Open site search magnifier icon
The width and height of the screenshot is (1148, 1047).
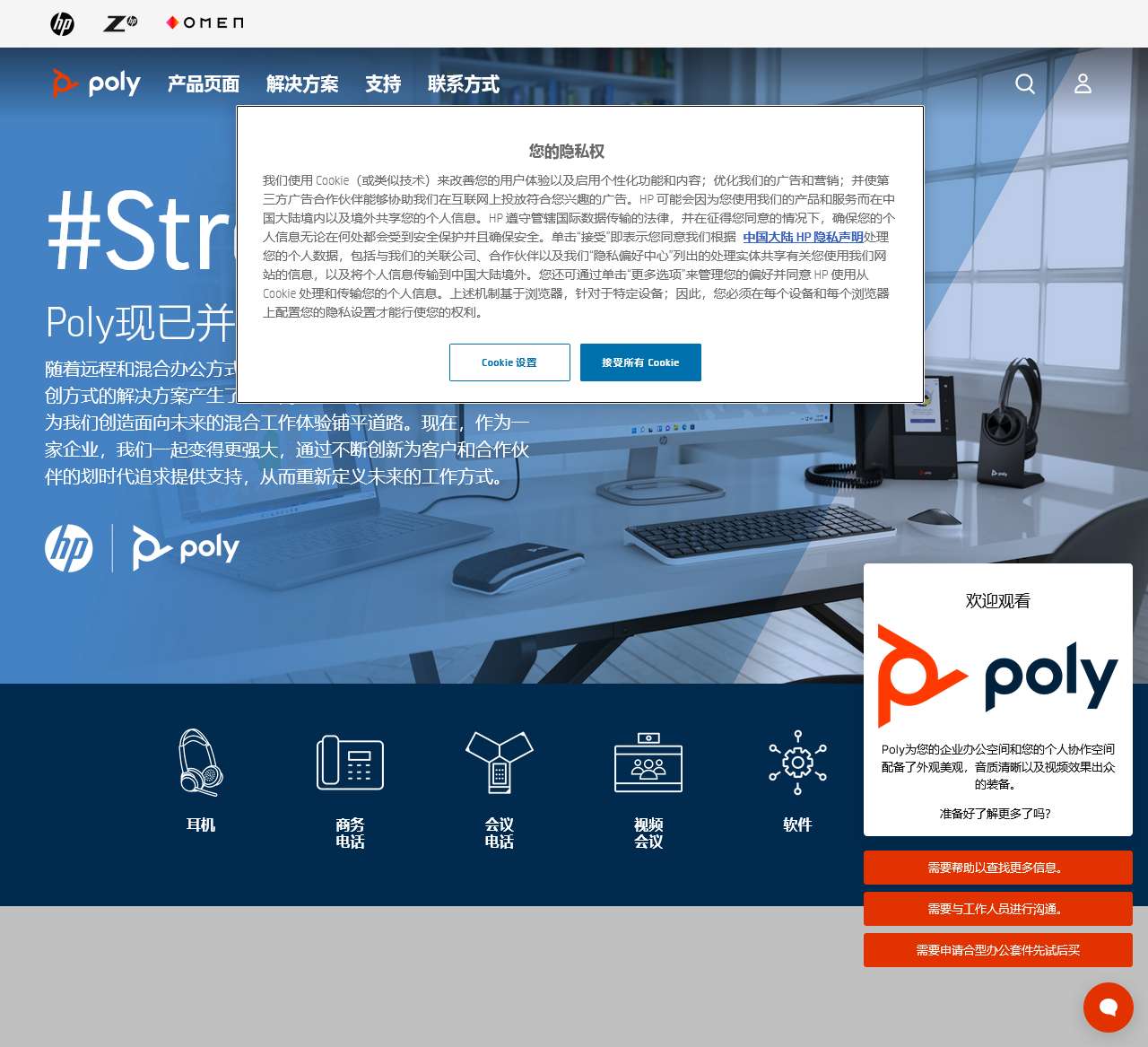point(1025,83)
